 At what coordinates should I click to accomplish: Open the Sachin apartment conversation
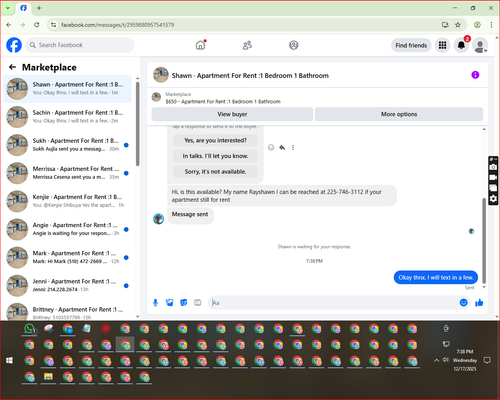tap(68, 117)
